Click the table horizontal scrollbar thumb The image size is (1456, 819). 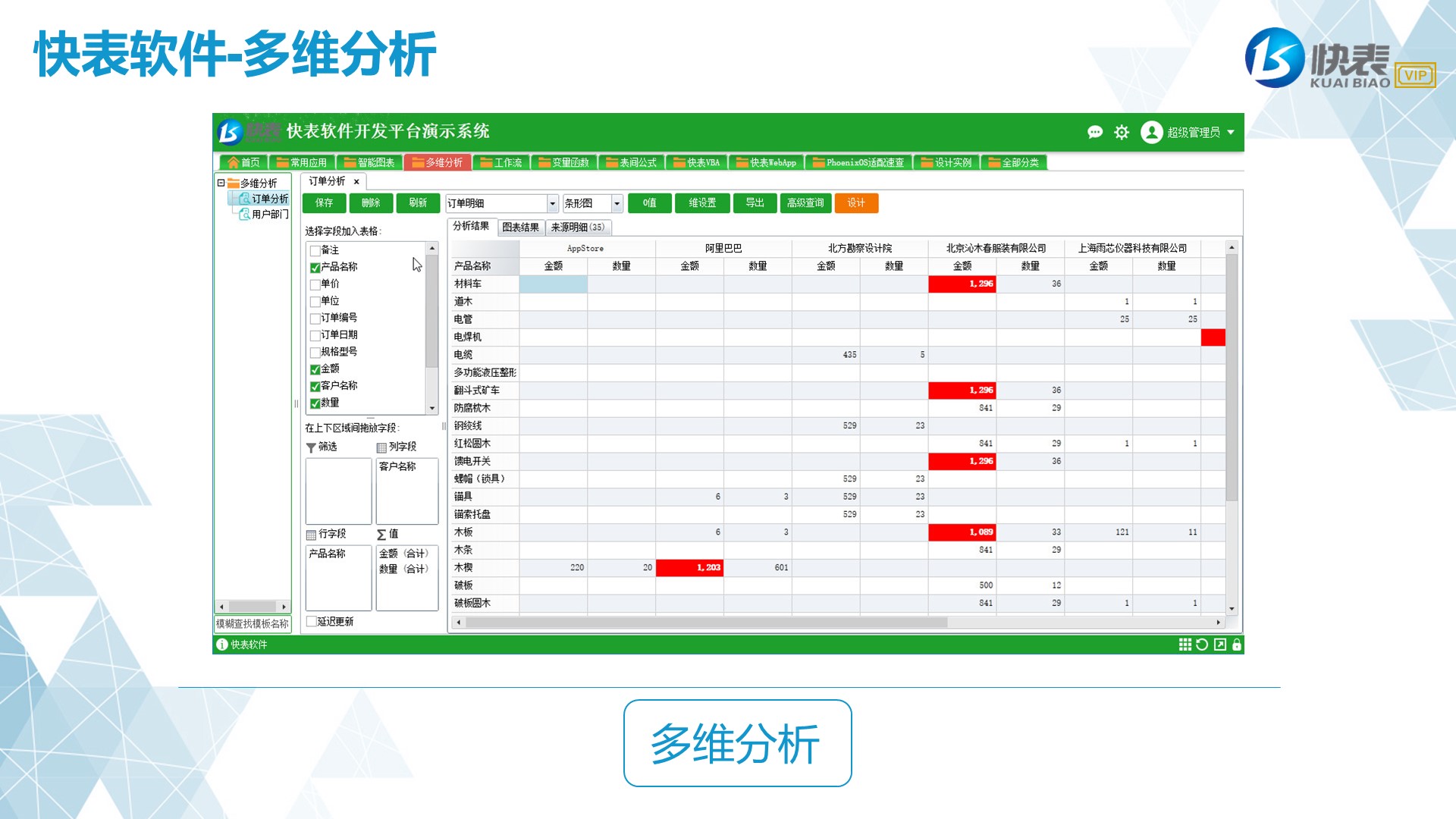(x=707, y=623)
